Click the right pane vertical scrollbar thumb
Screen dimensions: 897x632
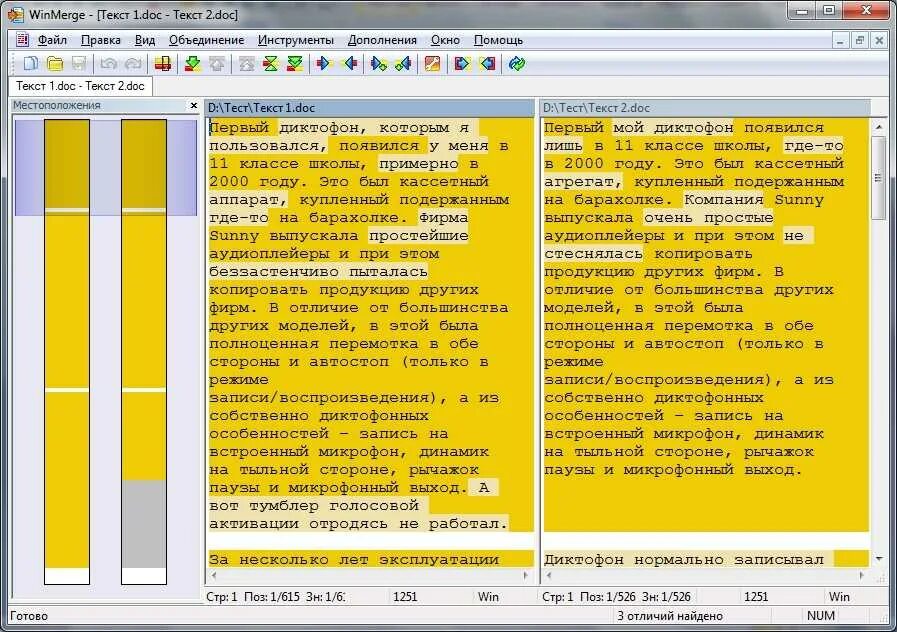[x=878, y=177]
